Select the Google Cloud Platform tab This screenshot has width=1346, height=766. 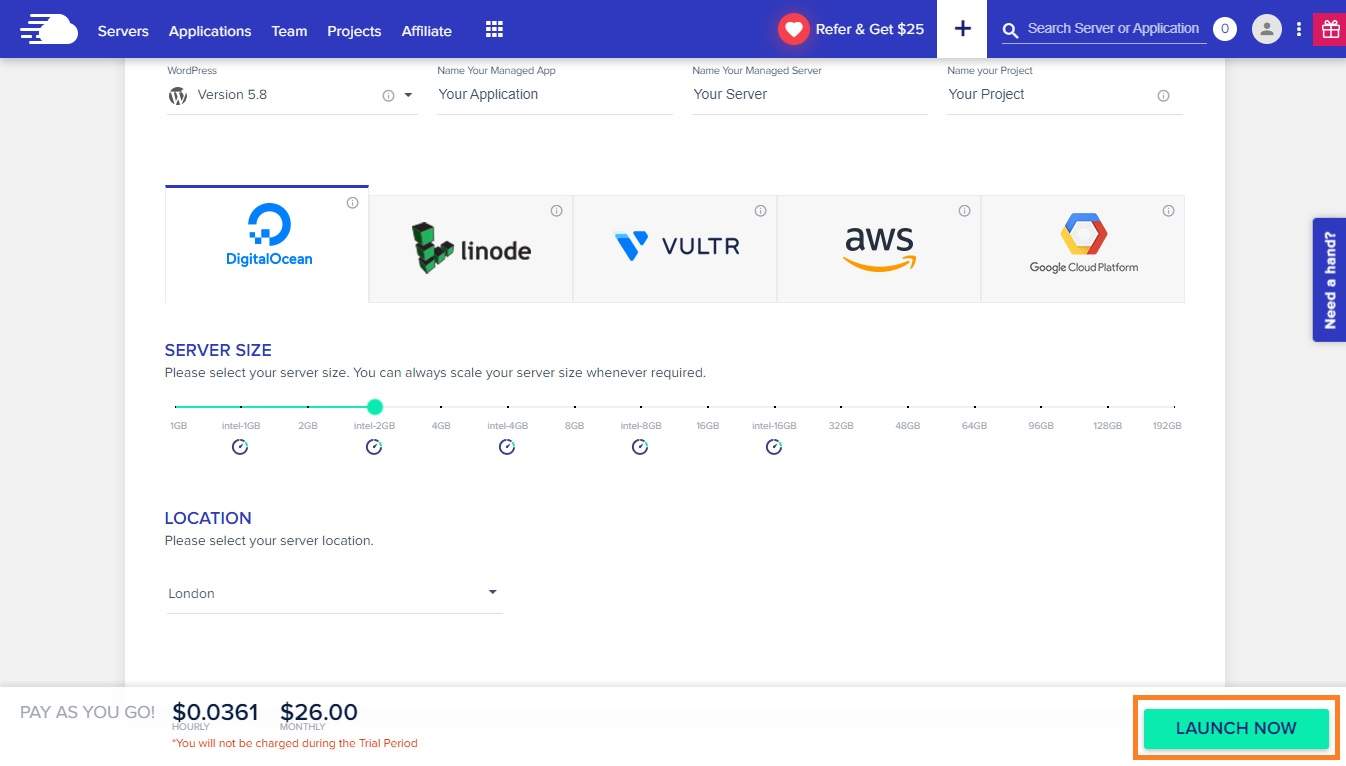click(1083, 249)
